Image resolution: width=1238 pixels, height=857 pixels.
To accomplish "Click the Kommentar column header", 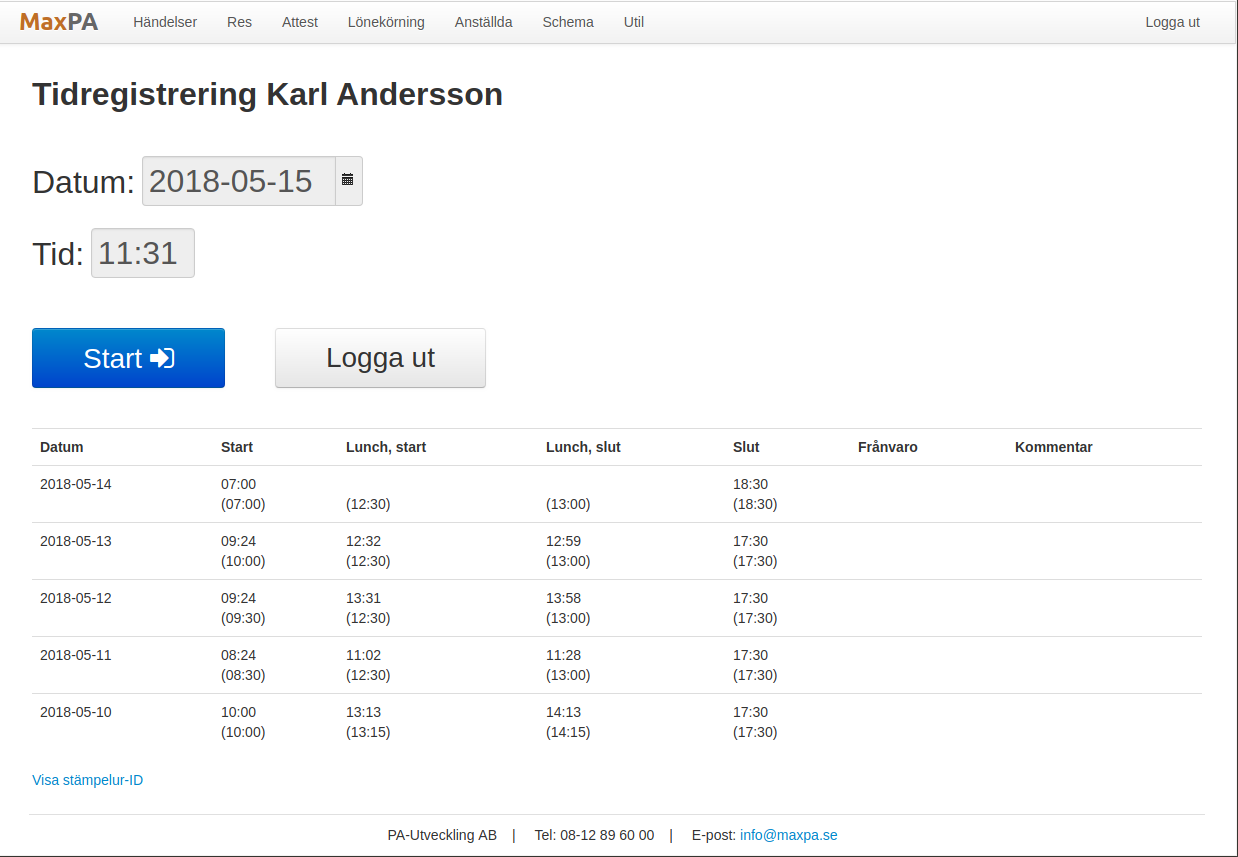I will click(1054, 447).
